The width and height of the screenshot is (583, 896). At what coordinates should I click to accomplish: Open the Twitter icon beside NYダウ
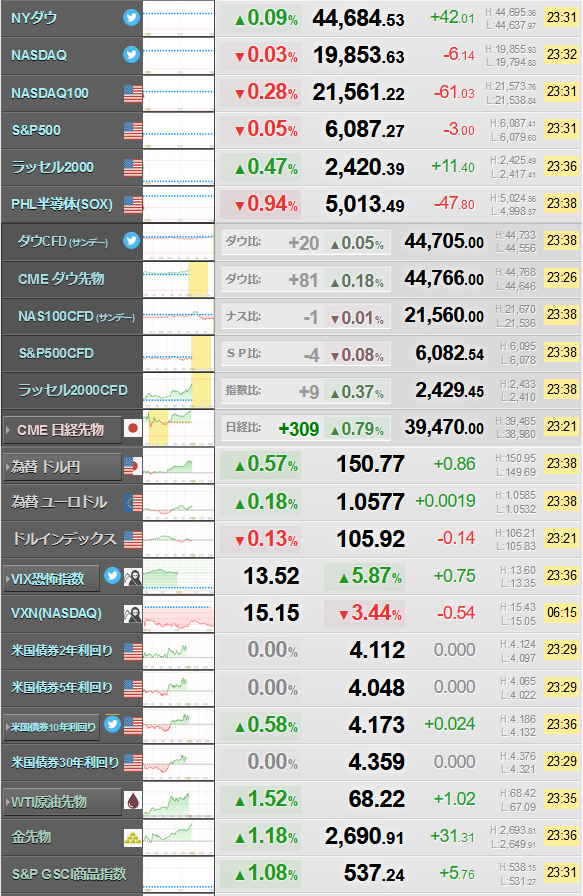[x=131, y=18]
